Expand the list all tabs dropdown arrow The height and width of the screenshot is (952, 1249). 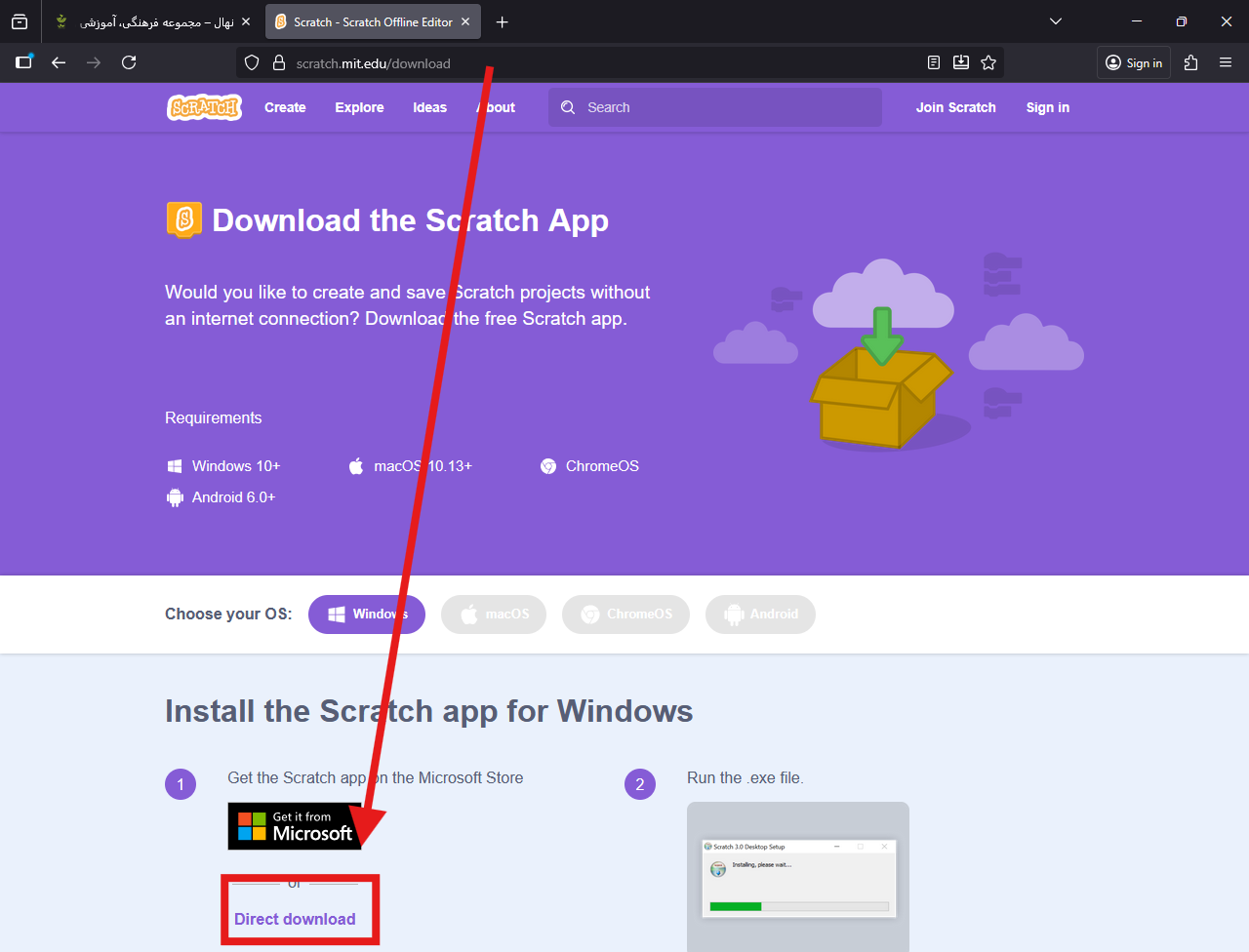point(1055,21)
